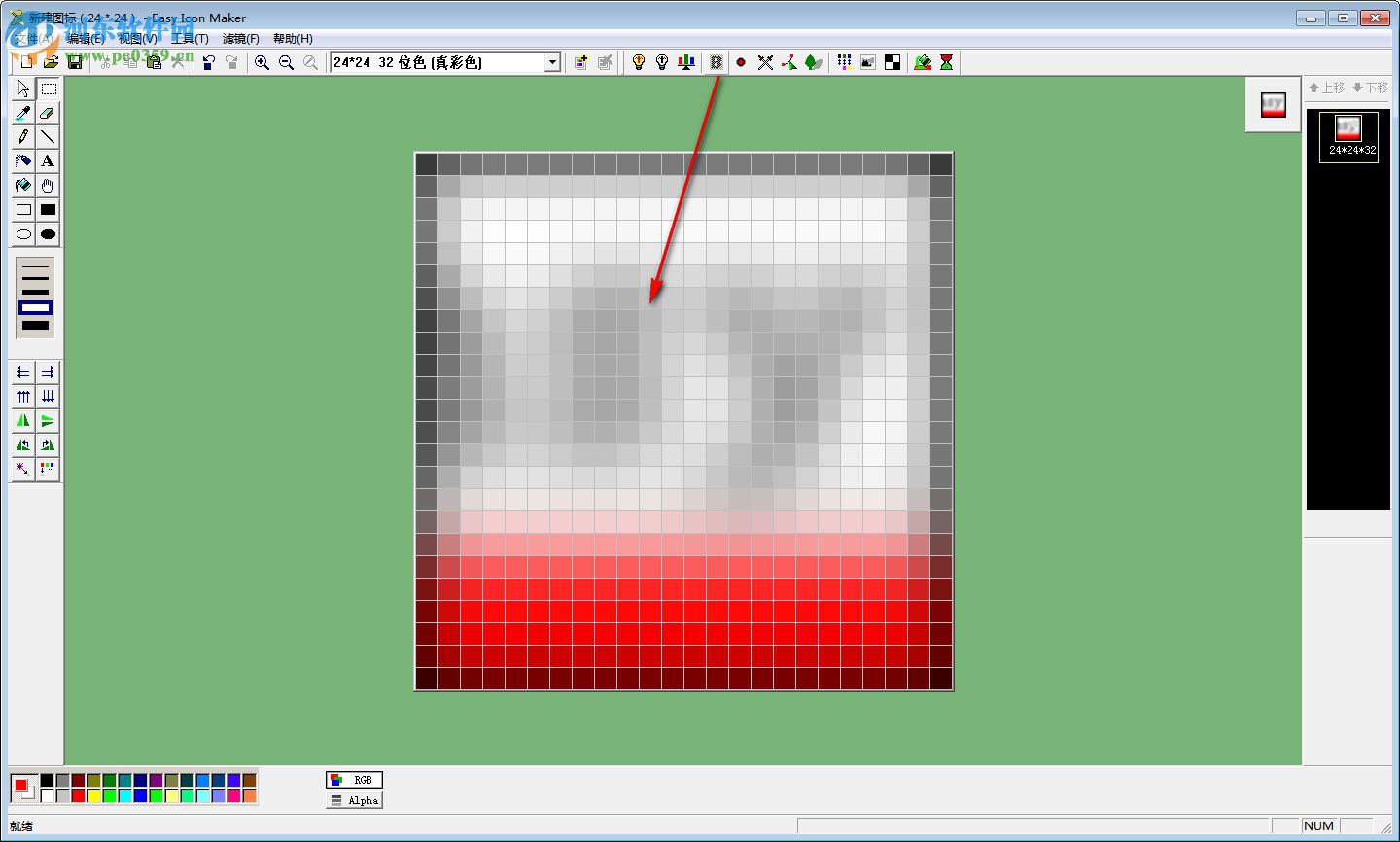The width and height of the screenshot is (1400, 842).
Task: Select the Line drawing tool
Action: point(48,137)
